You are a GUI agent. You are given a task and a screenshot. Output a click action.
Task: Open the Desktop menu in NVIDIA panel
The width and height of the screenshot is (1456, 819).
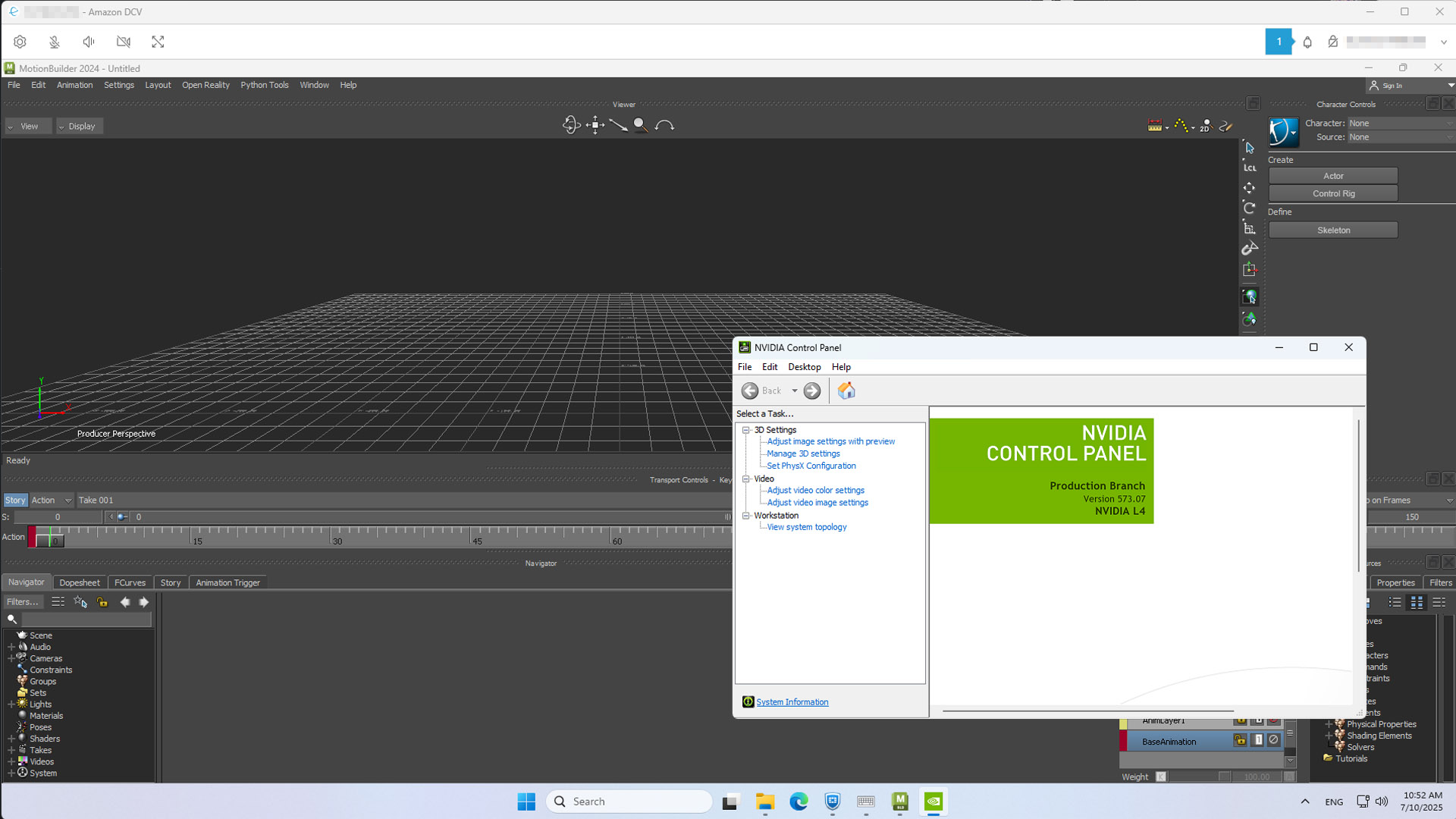804,367
